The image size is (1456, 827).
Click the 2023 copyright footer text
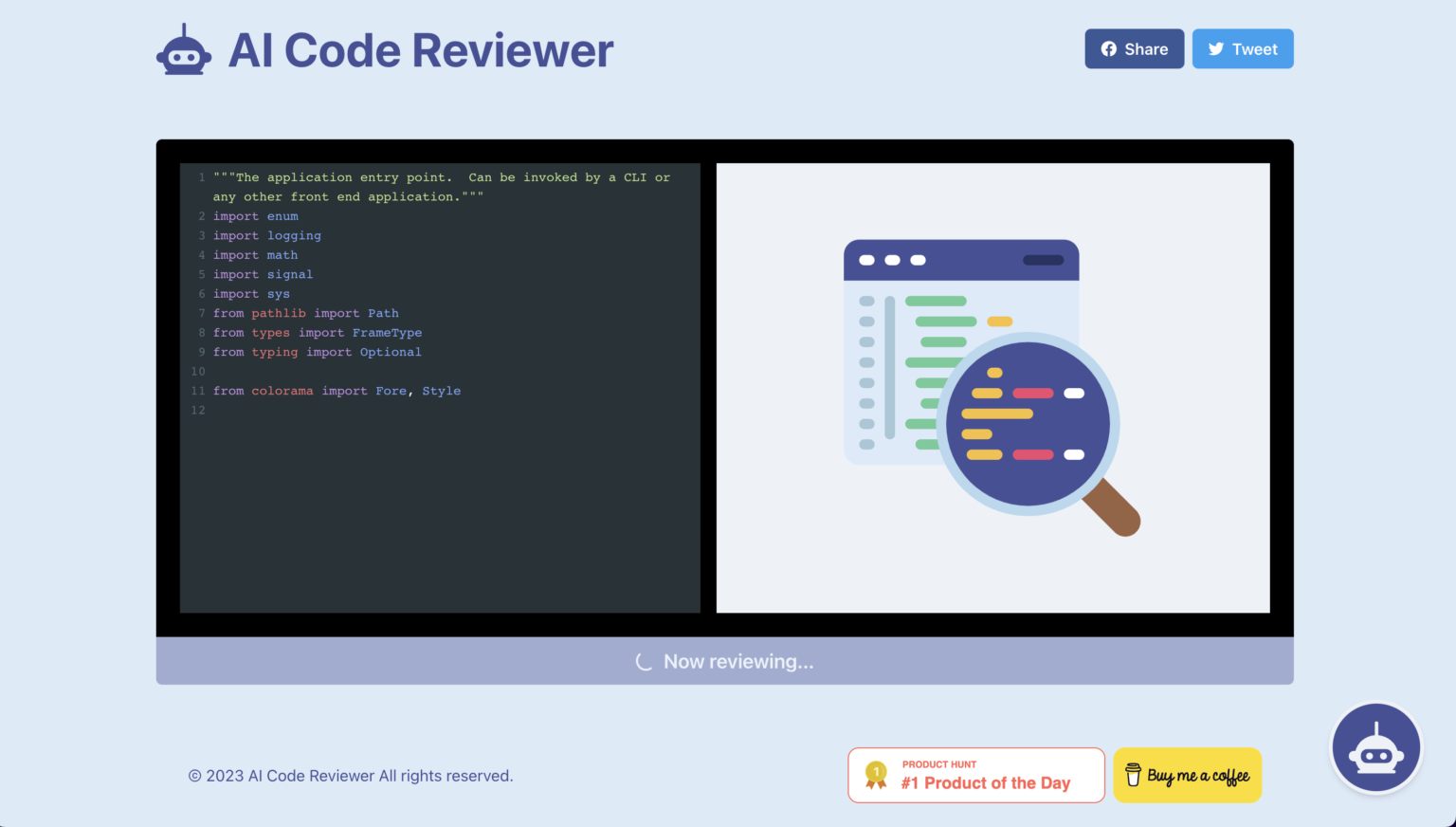coord(351,776)
